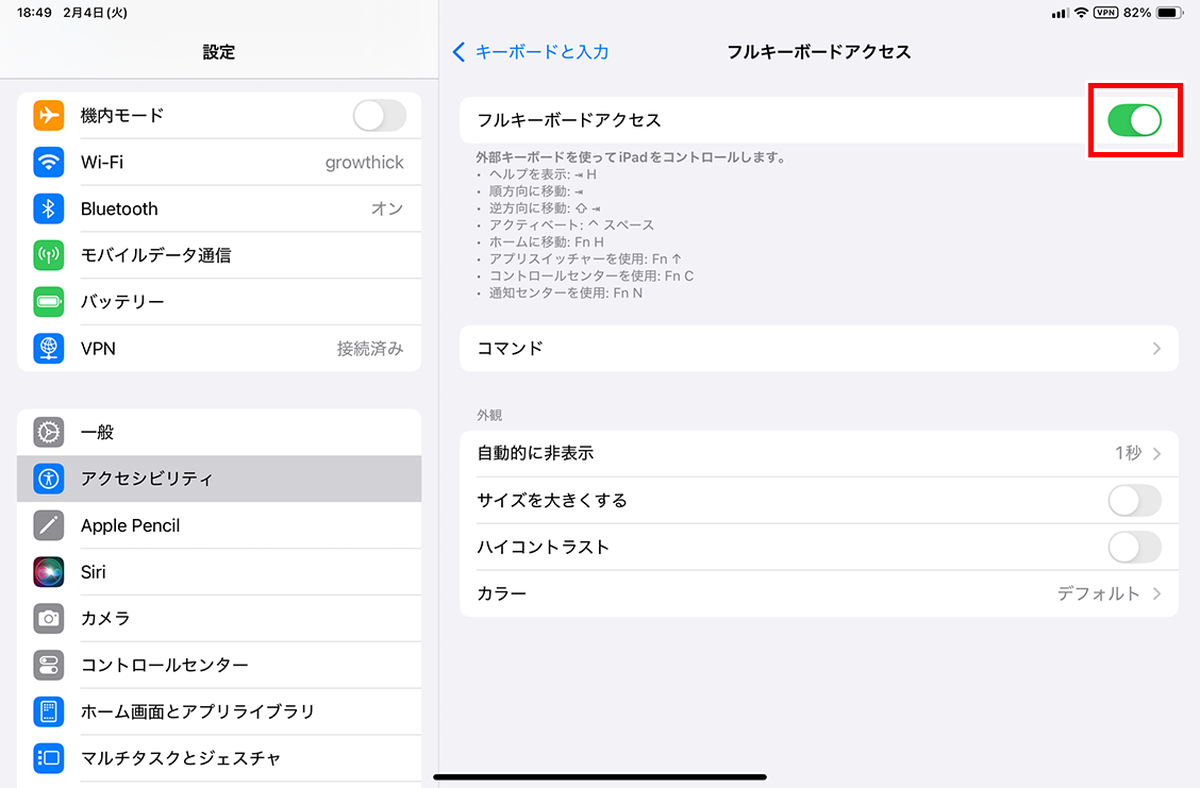Tap the デフォルト color value

(x=1098, y=594)
